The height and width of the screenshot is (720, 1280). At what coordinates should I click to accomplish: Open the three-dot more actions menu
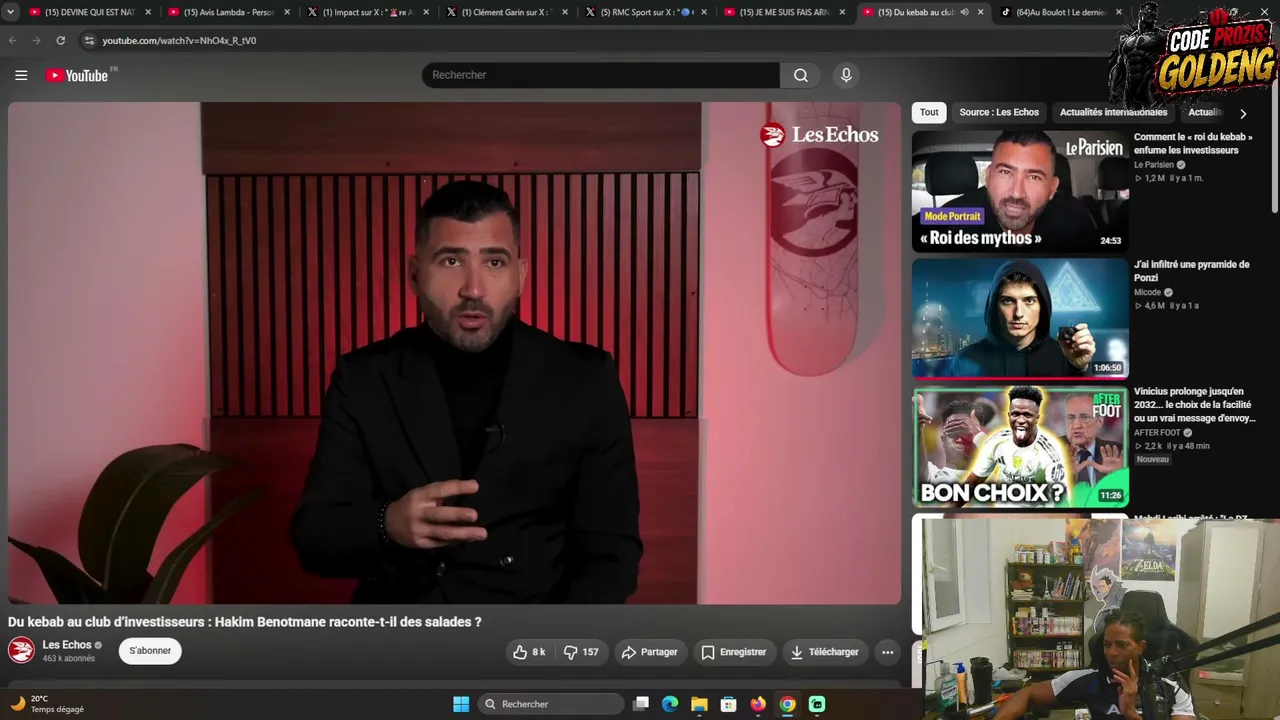click(887, 652)
